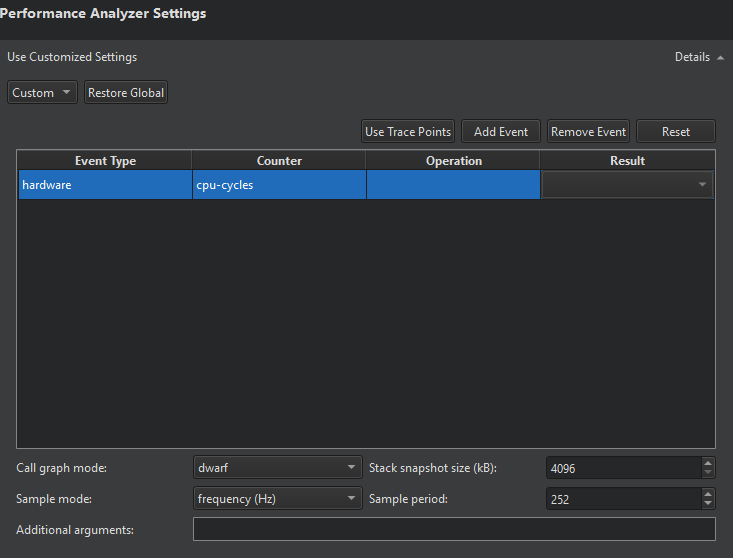Increase Stack snapshot size with up arrow
The height and width of the screenshot is (558, 733).
click(x=708, y=463)
